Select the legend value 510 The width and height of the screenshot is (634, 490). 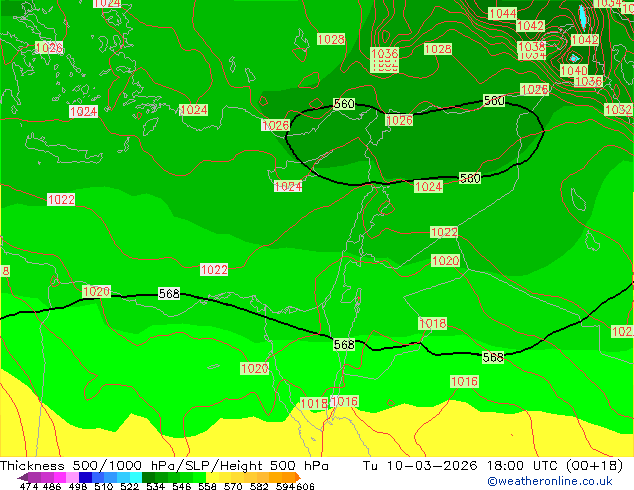pyautogui.click(x=104, y=486)
